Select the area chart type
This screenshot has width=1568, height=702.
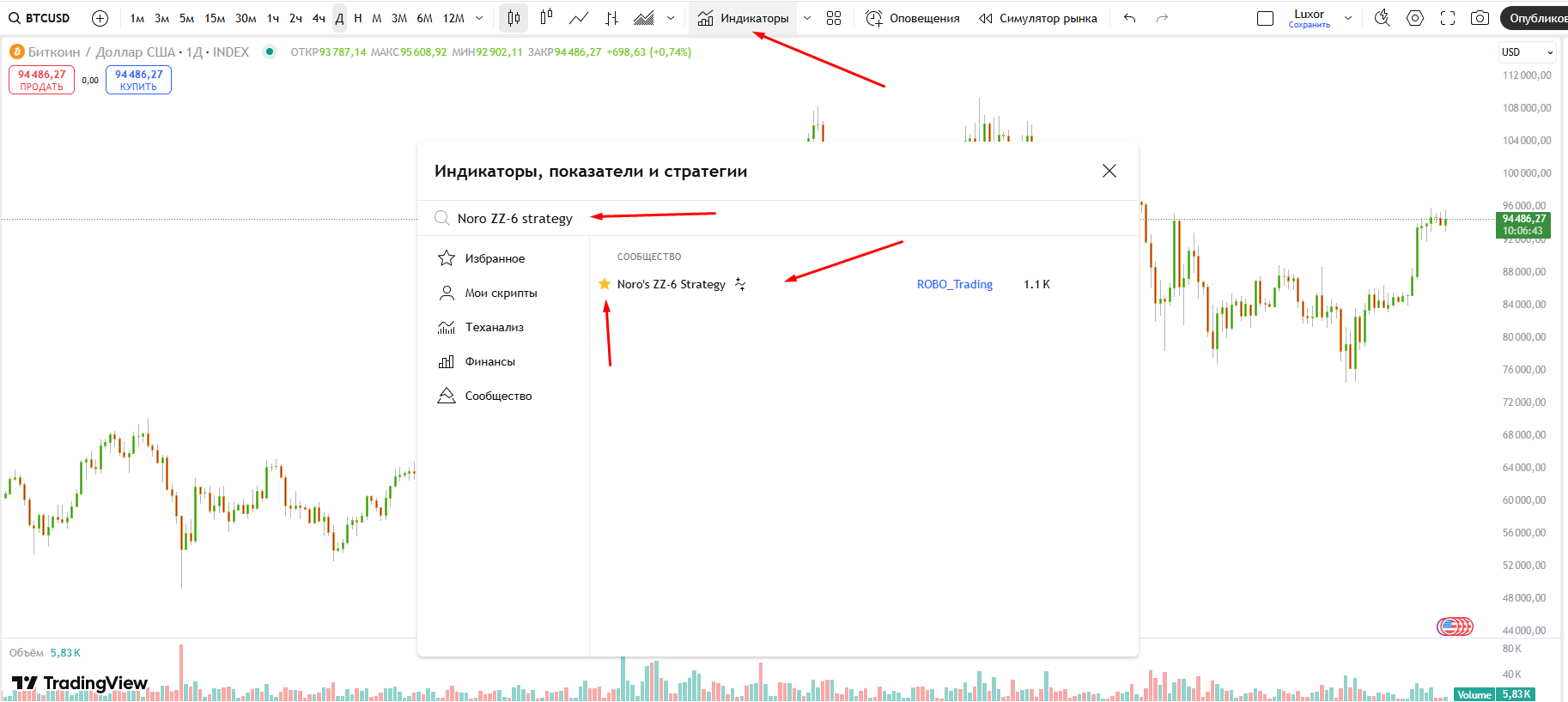click(644, 18)
